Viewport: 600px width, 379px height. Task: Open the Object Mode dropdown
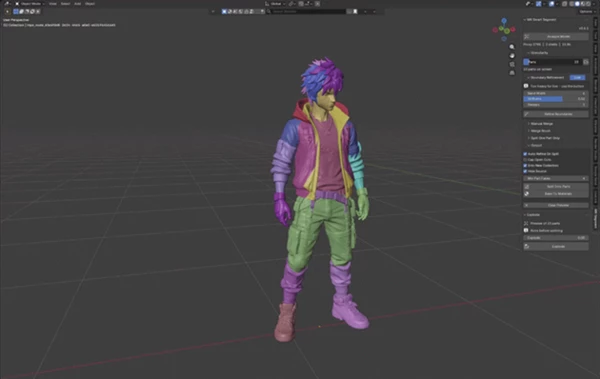(x=29, y=3)
